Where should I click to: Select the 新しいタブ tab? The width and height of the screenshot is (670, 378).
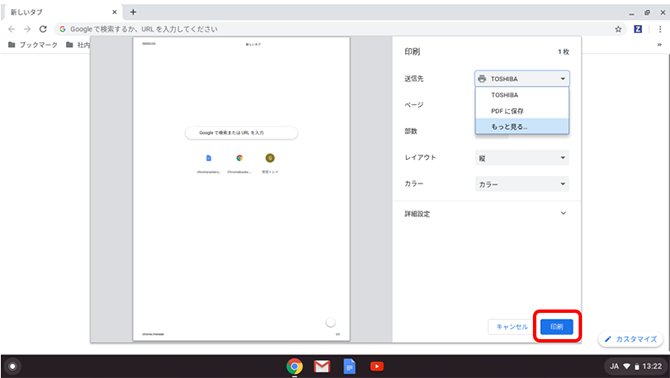[62, 12]
